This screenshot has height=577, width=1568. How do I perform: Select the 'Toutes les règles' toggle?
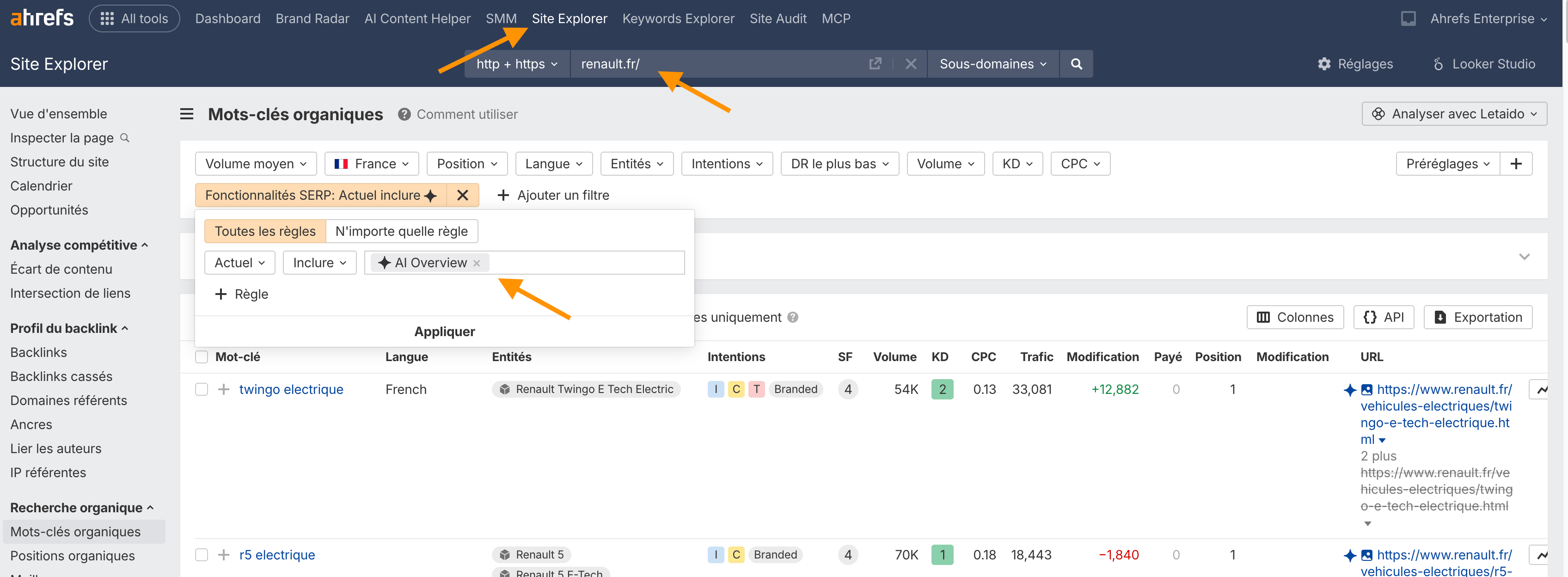coord(265,231)
